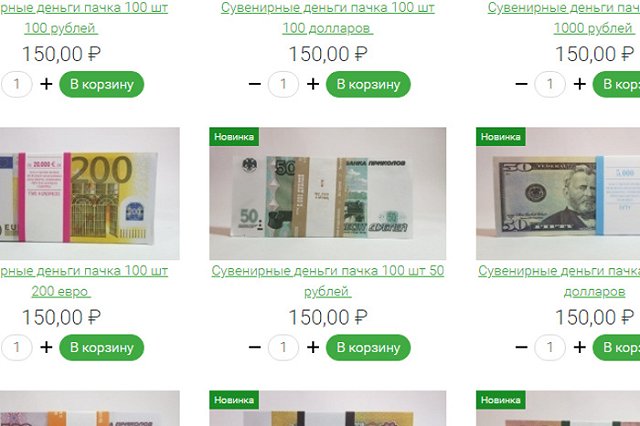Add 200 евро pack to cart
The height and width of the screenshot is (426, 640).
pyautogui.click(x=102, y=347)
